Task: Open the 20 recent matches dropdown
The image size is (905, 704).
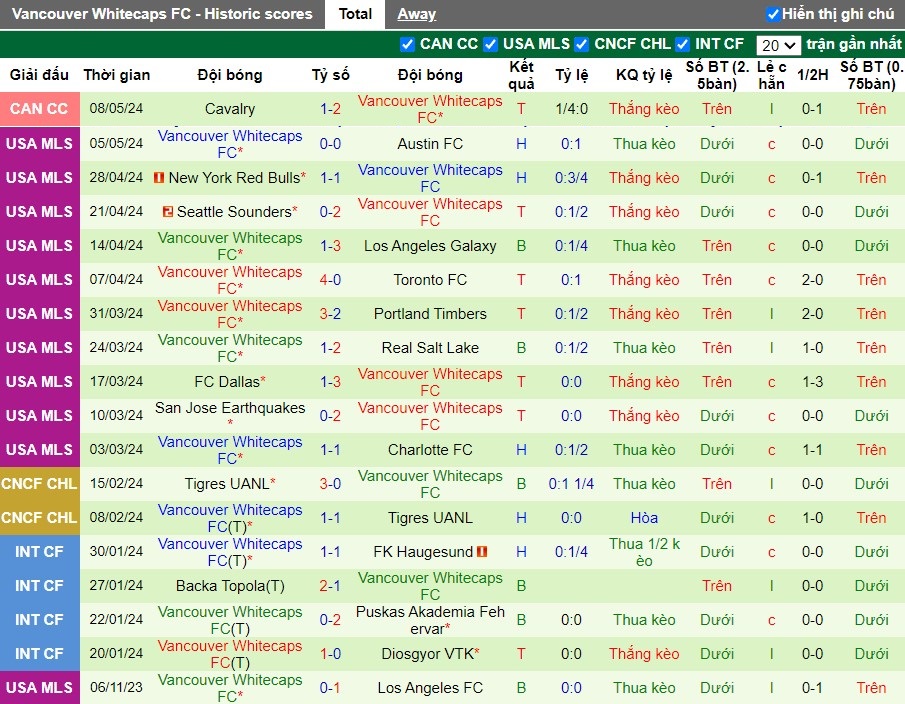Action: [778, 45]
